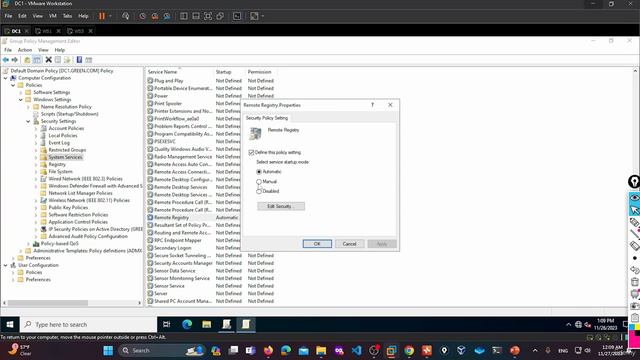Screen dimensions: 640x360
Task: Click the Up One Level folder icon
Action: click(x=27, y=60)
